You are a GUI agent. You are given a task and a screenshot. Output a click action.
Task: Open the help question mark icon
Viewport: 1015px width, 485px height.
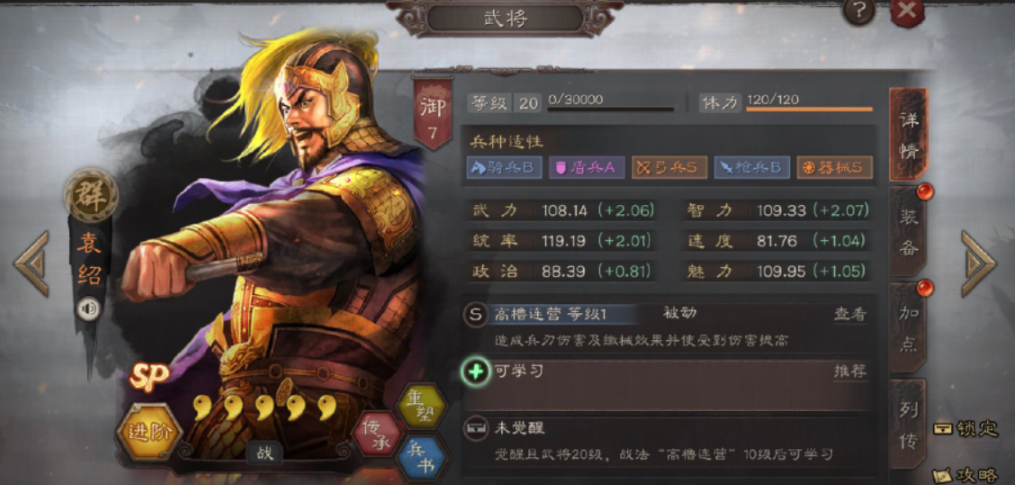(859, 9)
